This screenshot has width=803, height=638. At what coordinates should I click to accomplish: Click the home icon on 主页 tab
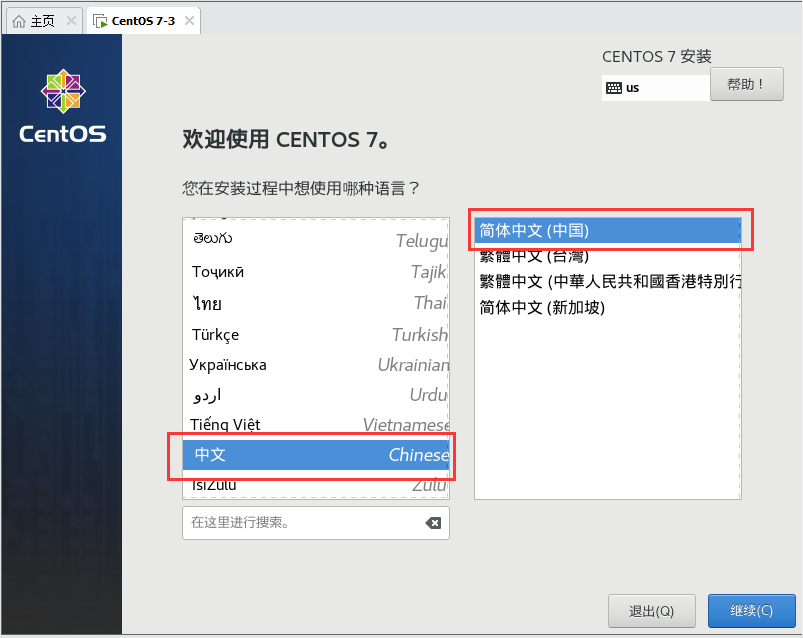tap(18, 21)
